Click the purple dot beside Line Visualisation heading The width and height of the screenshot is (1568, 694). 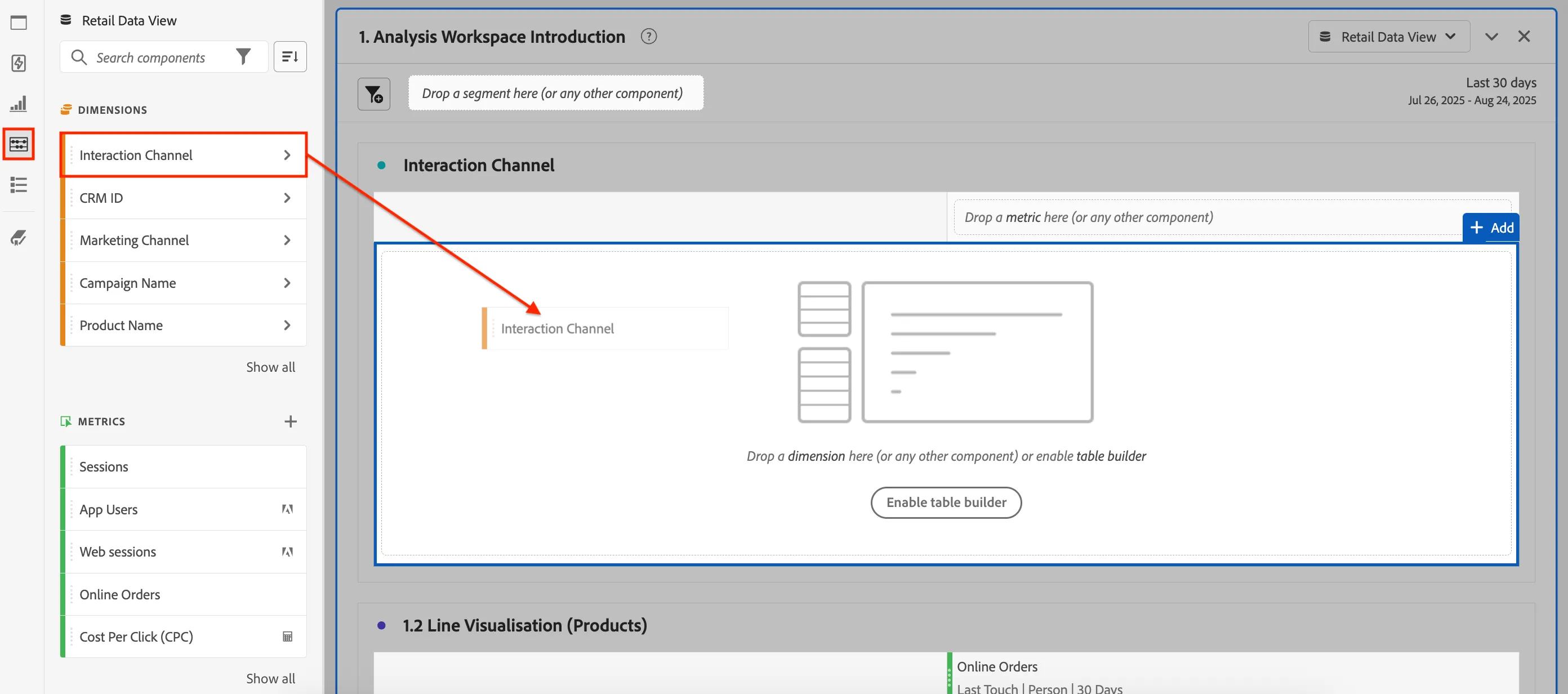coord(382,625)
